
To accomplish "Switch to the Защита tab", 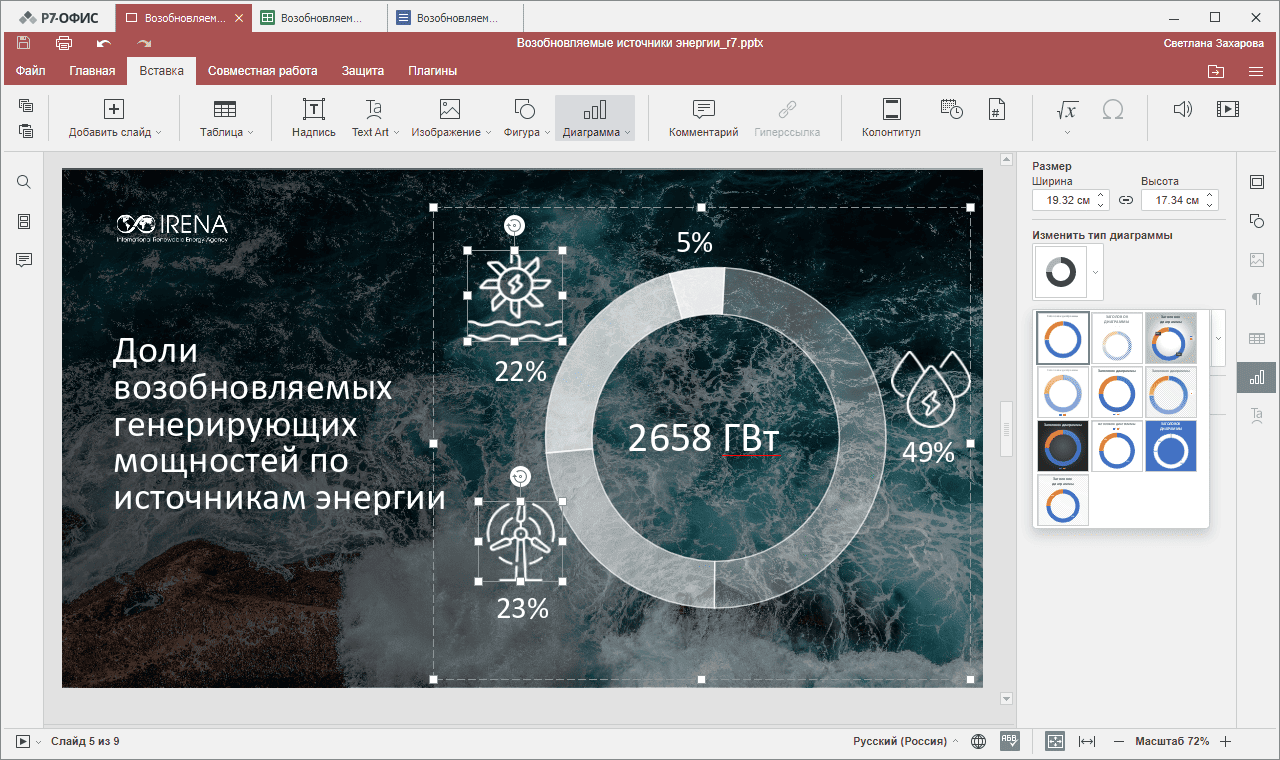I will (363, 71).
